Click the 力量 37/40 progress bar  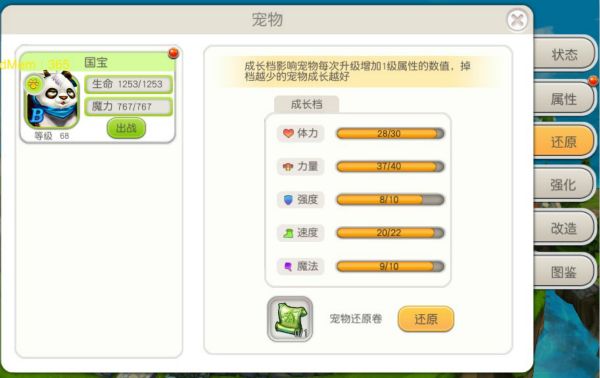[x=390, y=166]
